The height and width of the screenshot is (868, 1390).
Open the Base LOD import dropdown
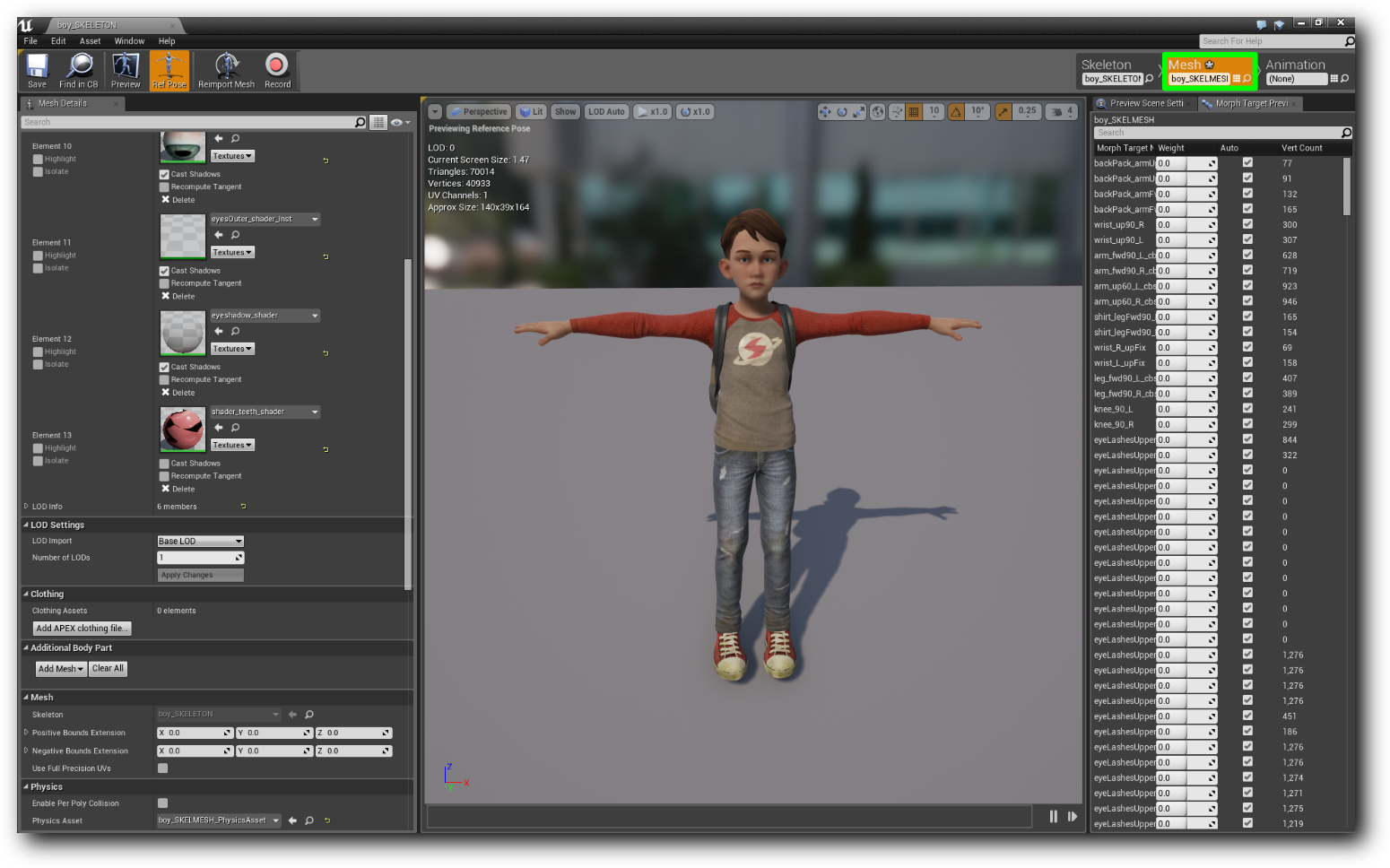[200, 542]
